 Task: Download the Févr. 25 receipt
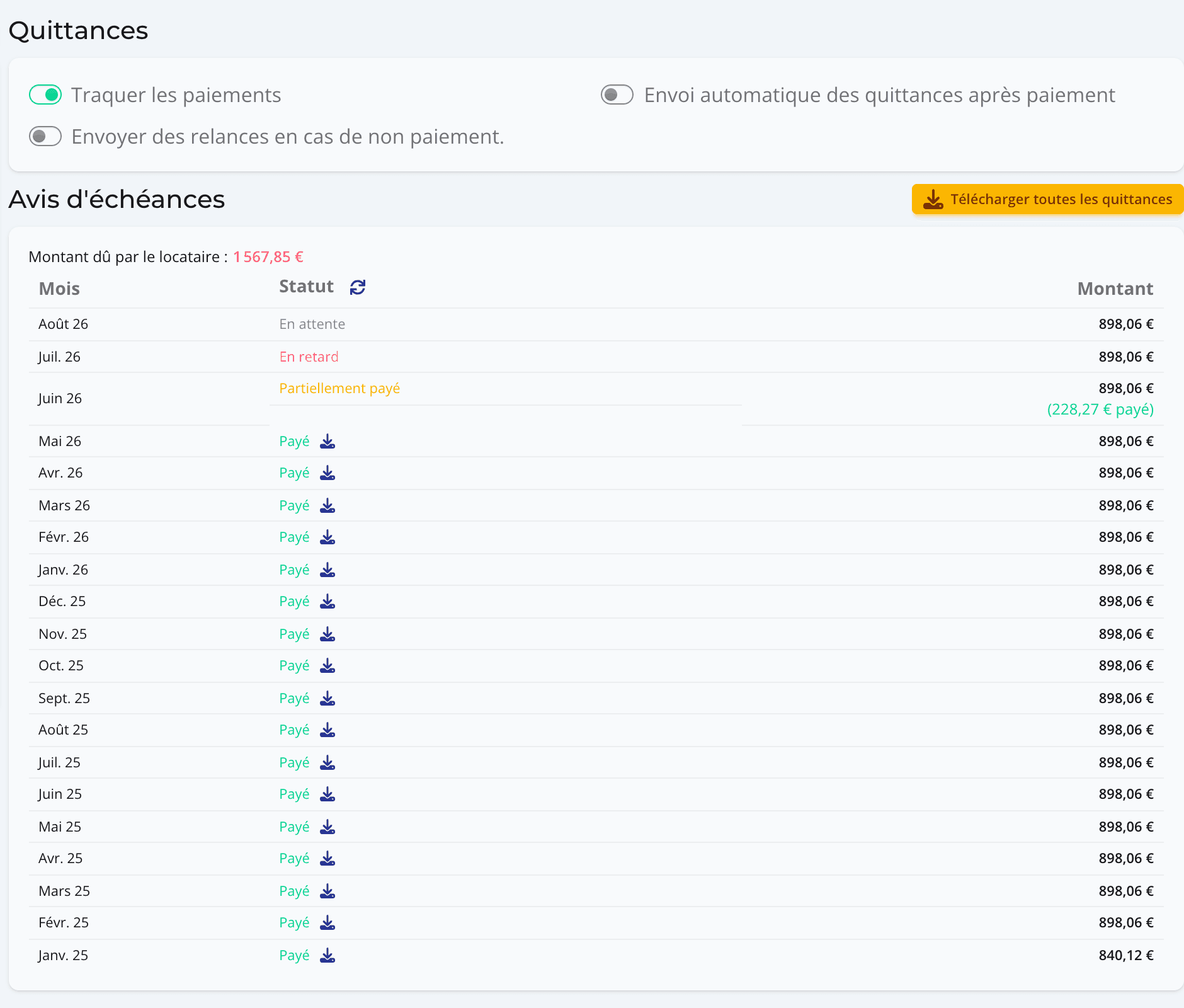[327, 923]
